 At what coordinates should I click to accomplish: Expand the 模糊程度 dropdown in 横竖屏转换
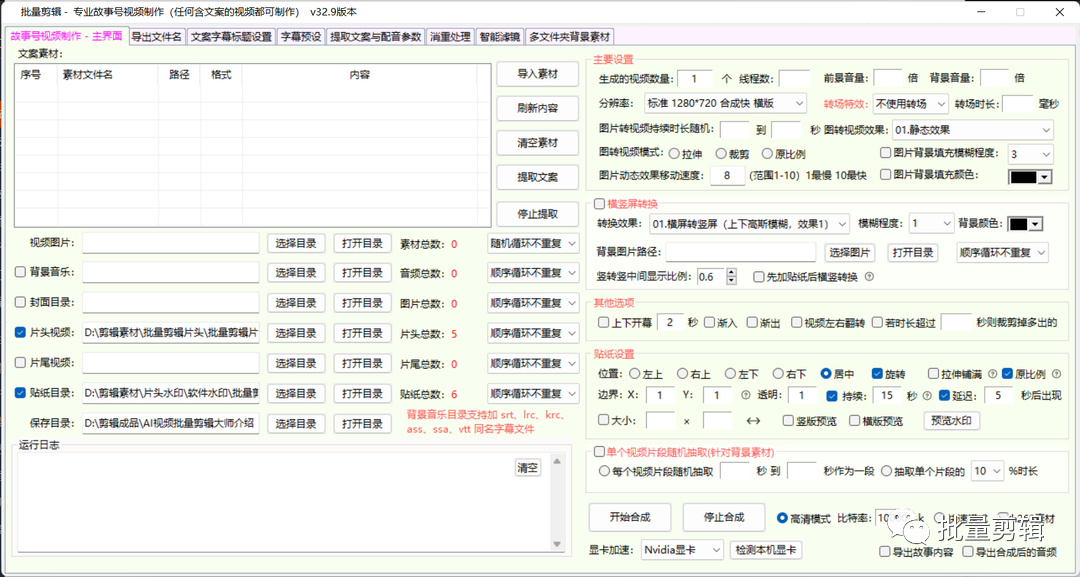(931, 224)
